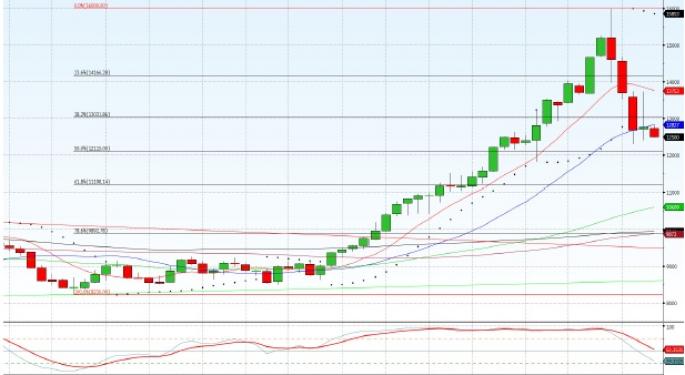The width and height of the screenshot is (685, 375).
Task: Click the 8000 price axis label
Action: point(673,303)
